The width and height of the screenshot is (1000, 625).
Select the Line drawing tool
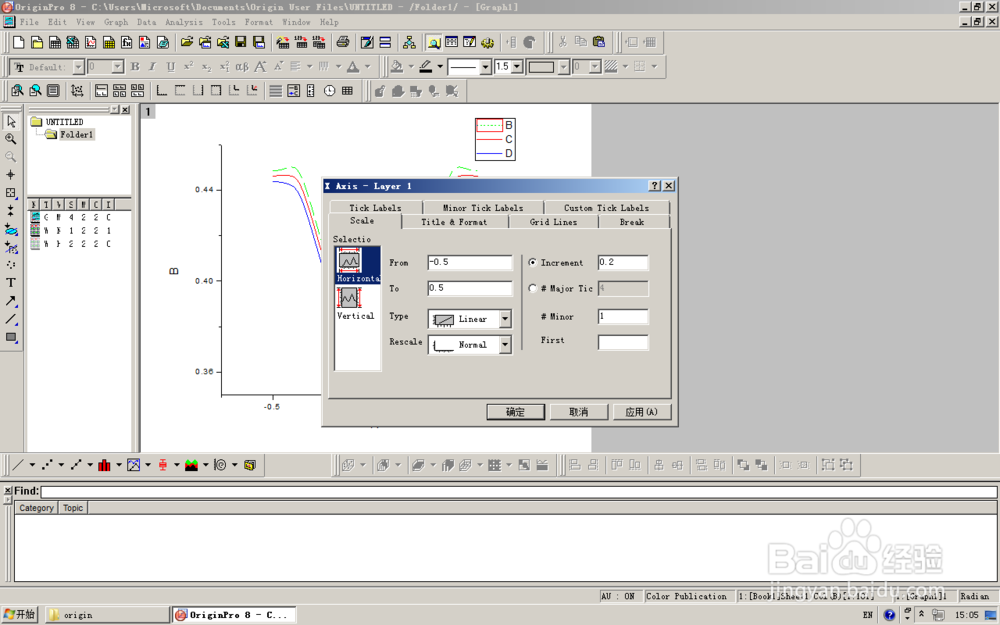(11, 319)
